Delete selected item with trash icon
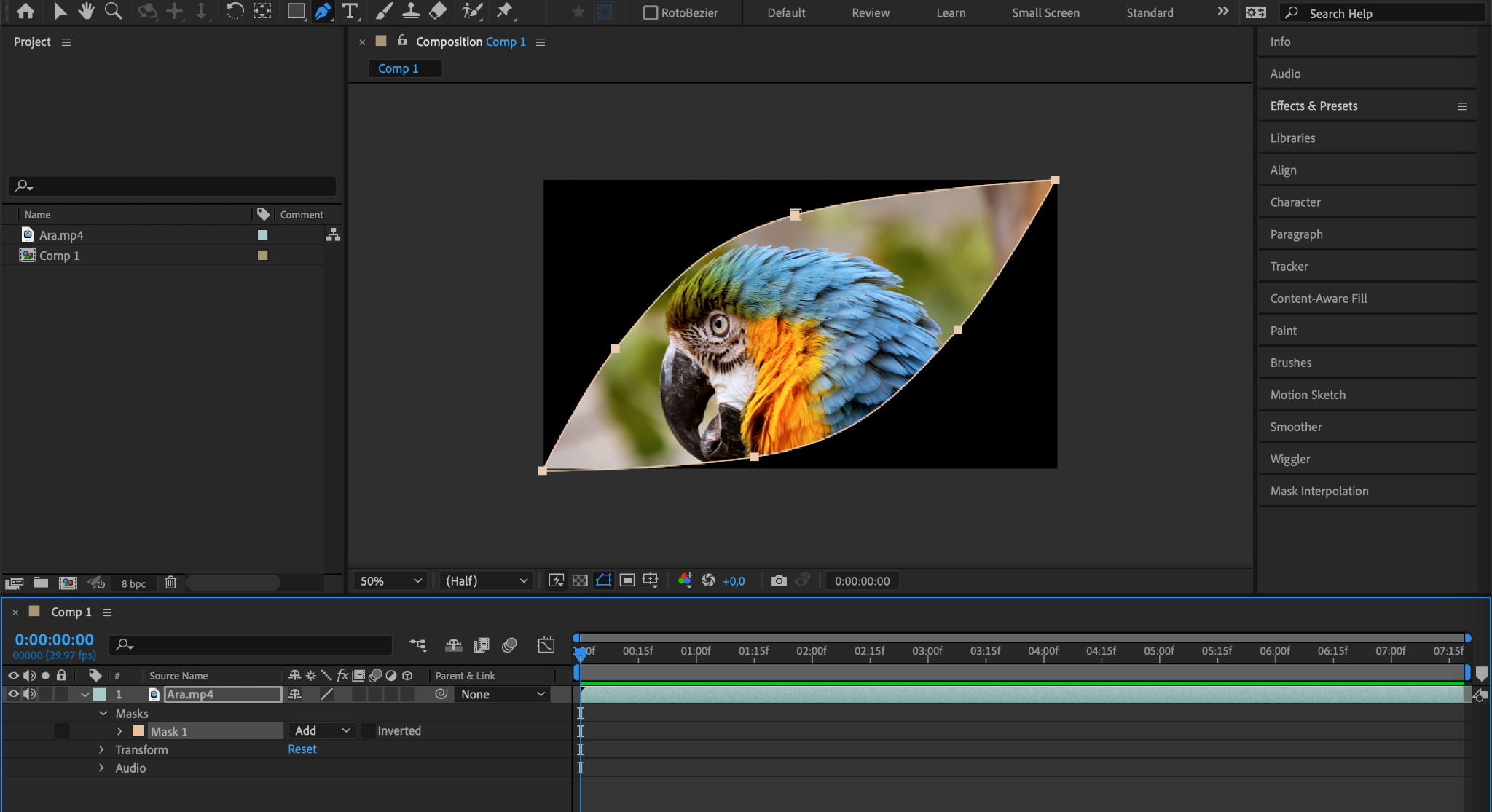 click(x=170, y=583)
